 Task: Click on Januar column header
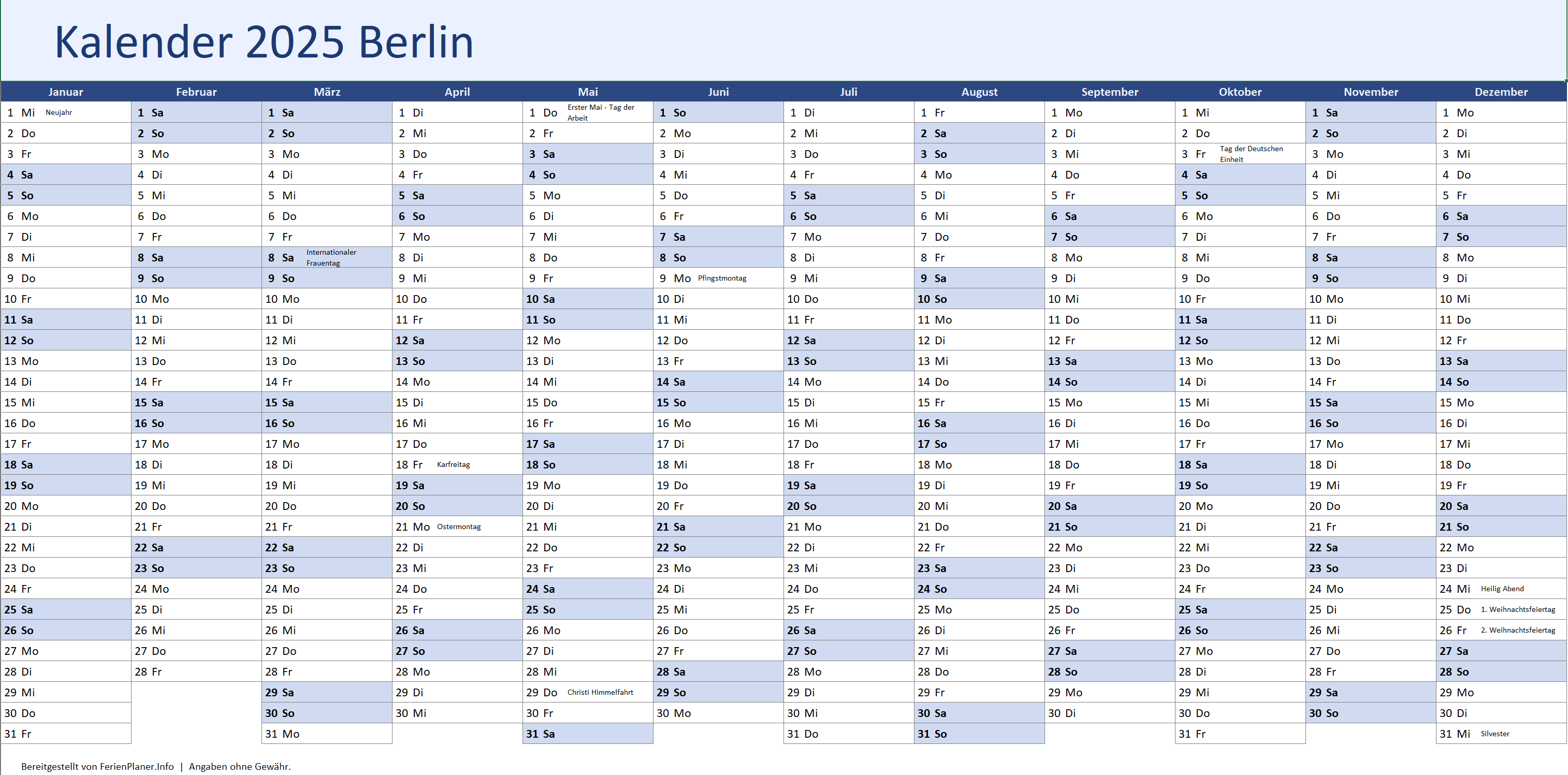[x=65, y=92]
